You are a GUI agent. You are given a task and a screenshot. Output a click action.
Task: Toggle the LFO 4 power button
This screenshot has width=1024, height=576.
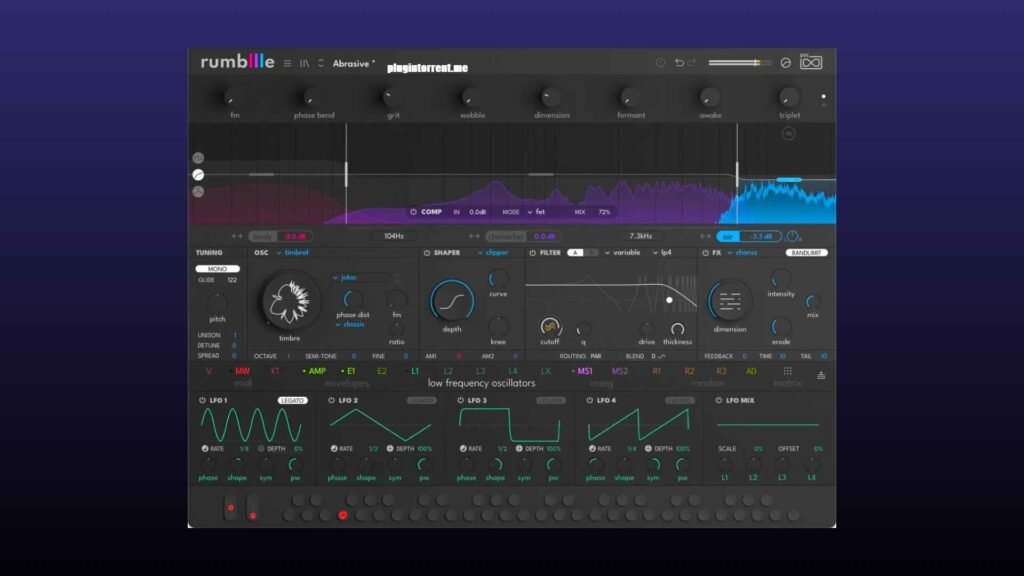tap(590, 400)
